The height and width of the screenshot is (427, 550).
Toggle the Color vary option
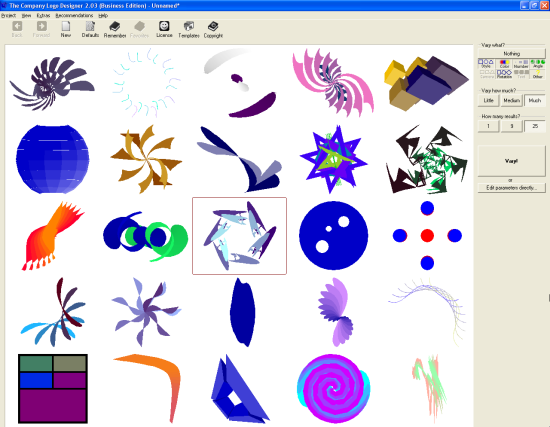pyautogui.click(x=504, y=64)
